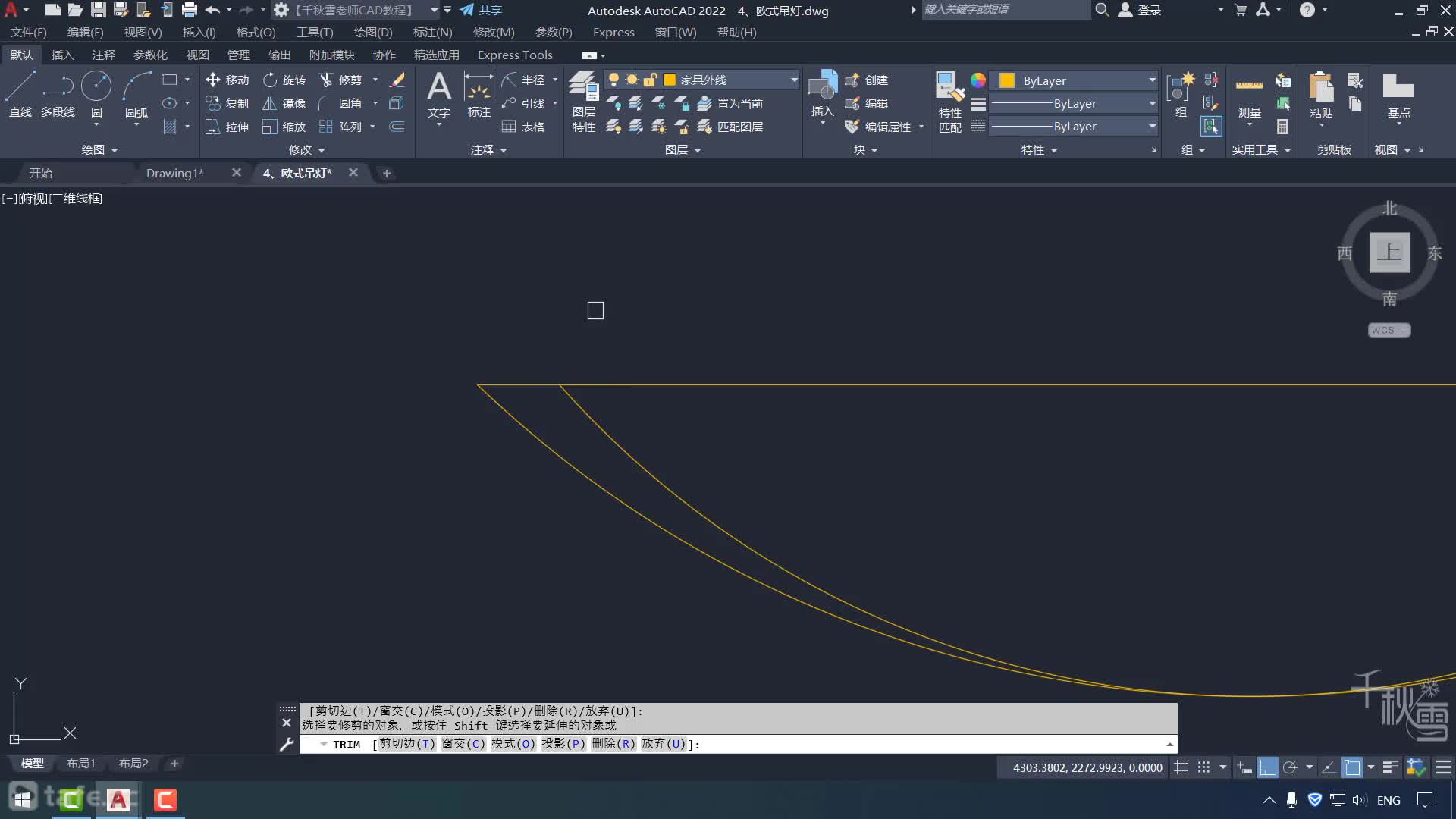Click the Leader (引线) tool
1456x819 pixels.
point(523,103)
